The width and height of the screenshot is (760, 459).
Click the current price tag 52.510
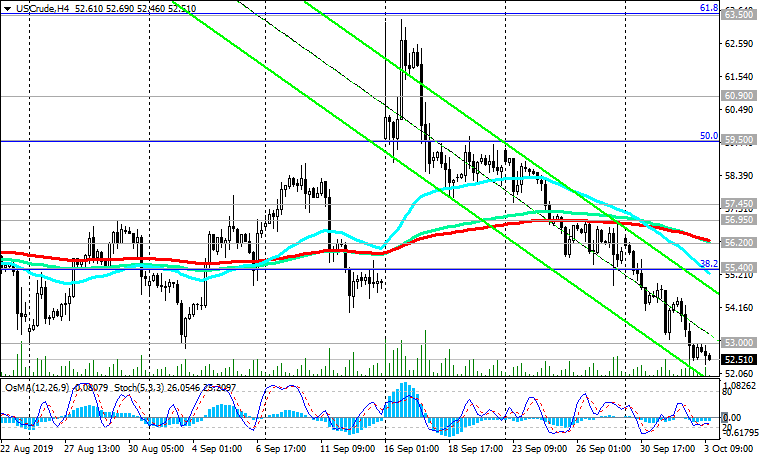pyautogui.click(x=739, y=360)
